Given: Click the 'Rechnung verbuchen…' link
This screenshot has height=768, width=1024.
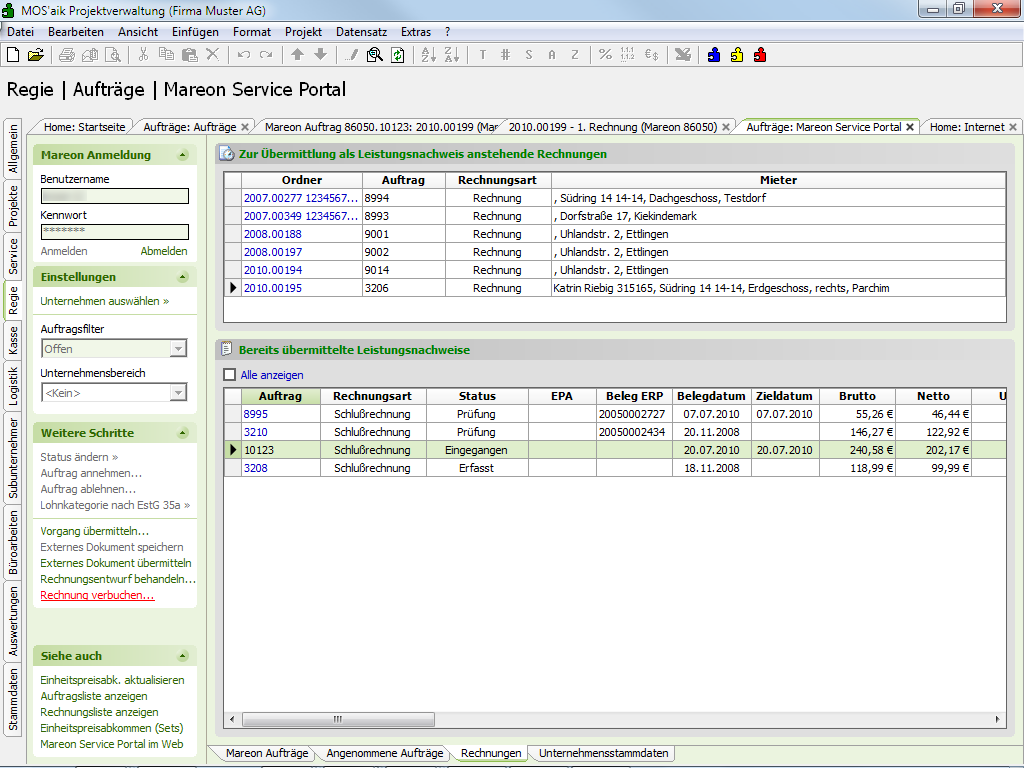Looking at the screenshot, I should 97,595.
